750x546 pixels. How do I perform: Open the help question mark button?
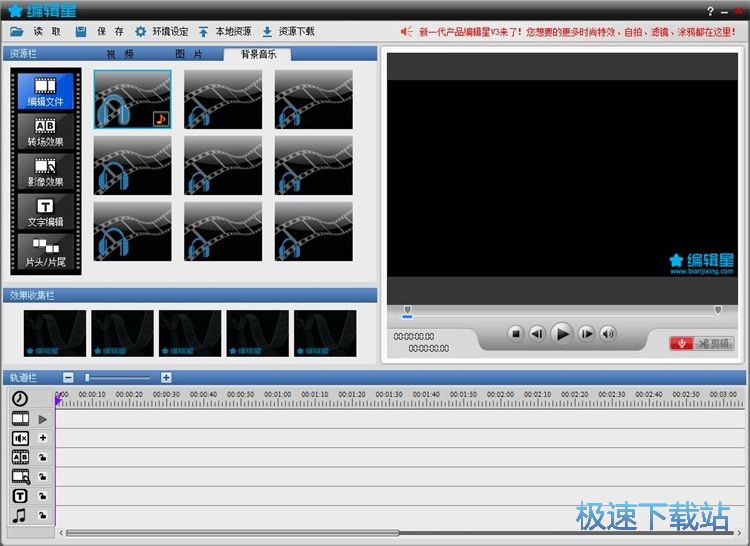(710, 11)
